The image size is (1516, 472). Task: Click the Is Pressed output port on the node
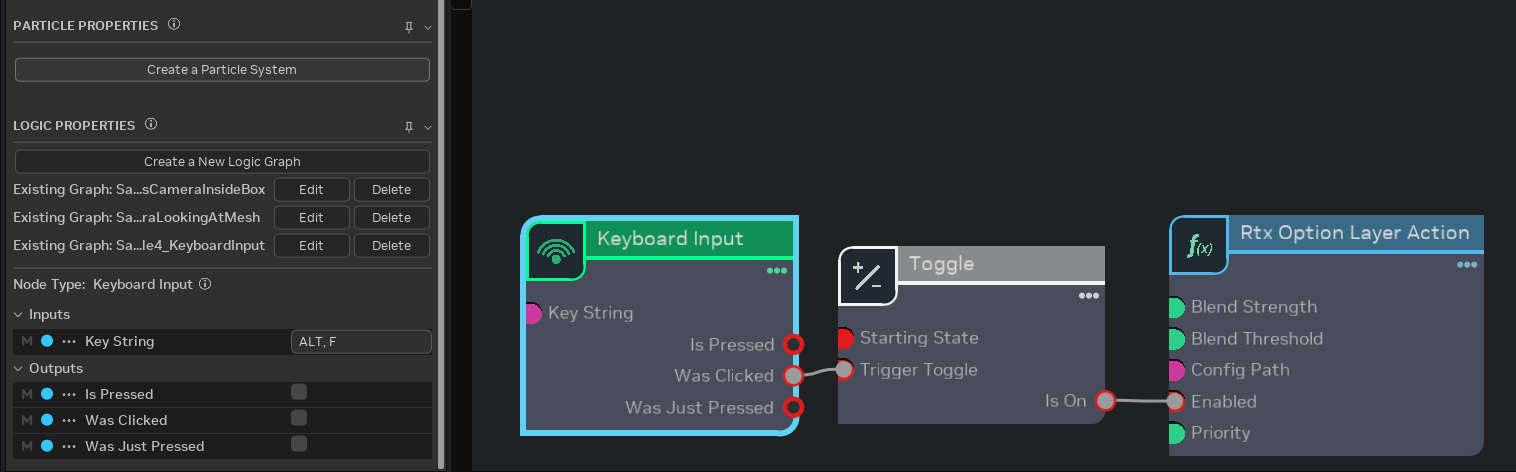click(x=793, y=345)
